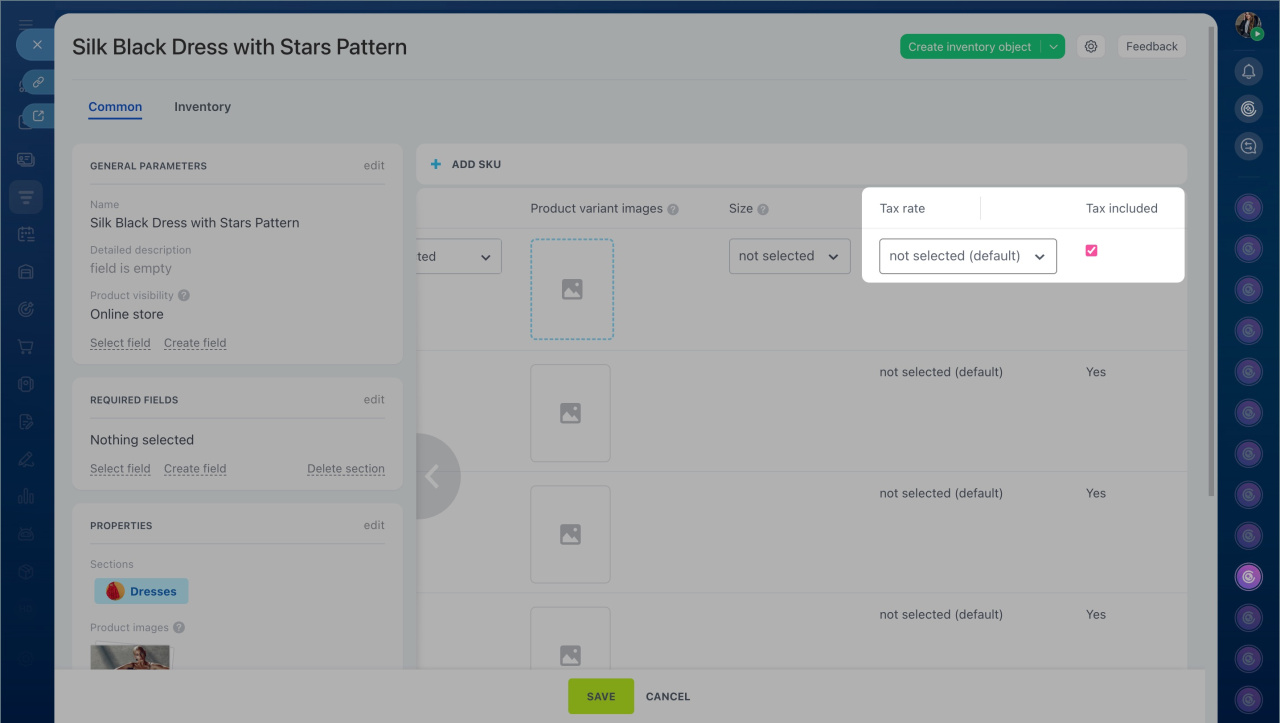Click the green SAVE button
This screenshot has width=1280, height=723.
tap(601, 696)
